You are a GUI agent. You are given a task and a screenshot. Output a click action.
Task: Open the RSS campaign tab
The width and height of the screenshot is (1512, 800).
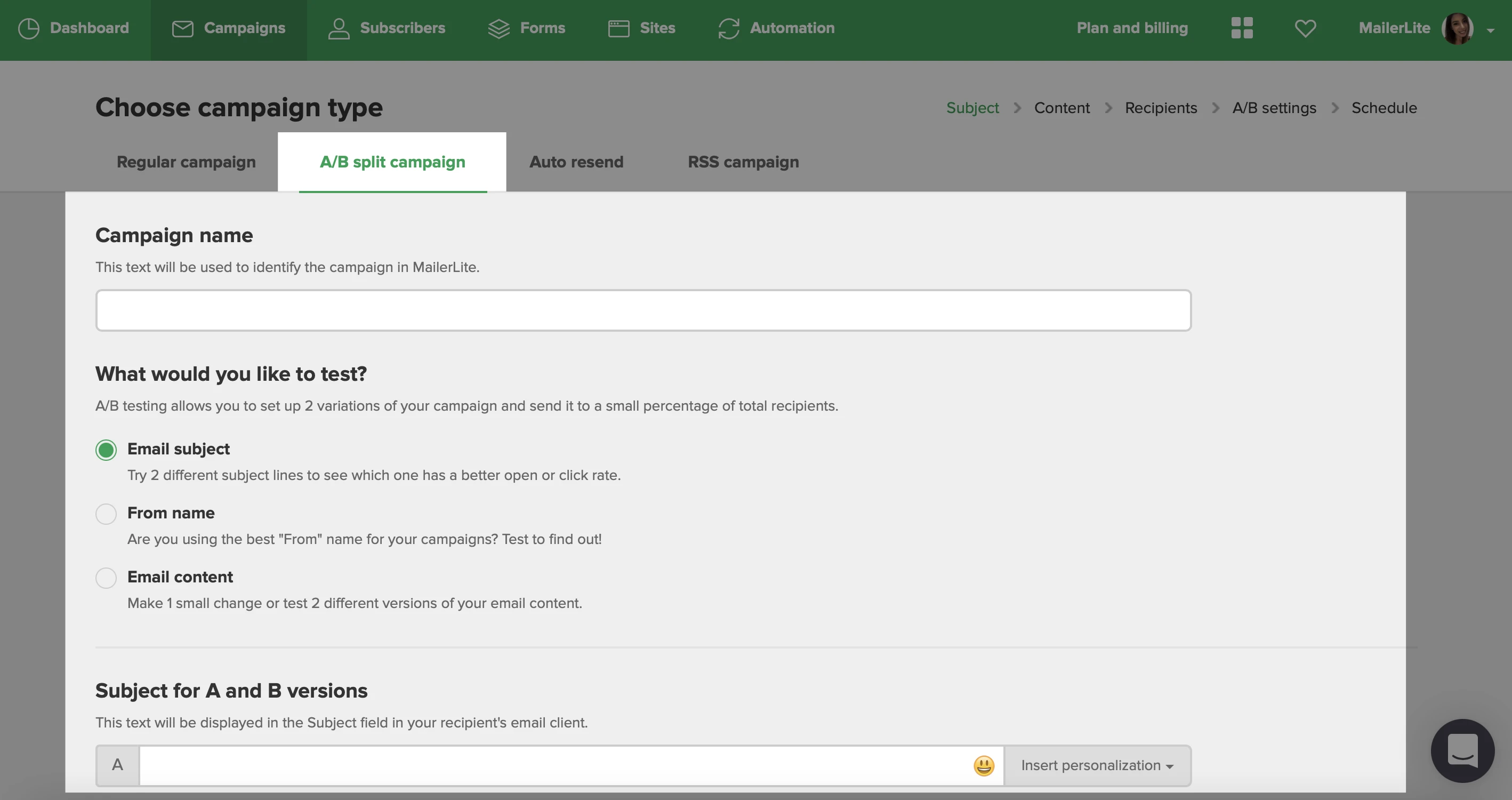pos(743,162)
